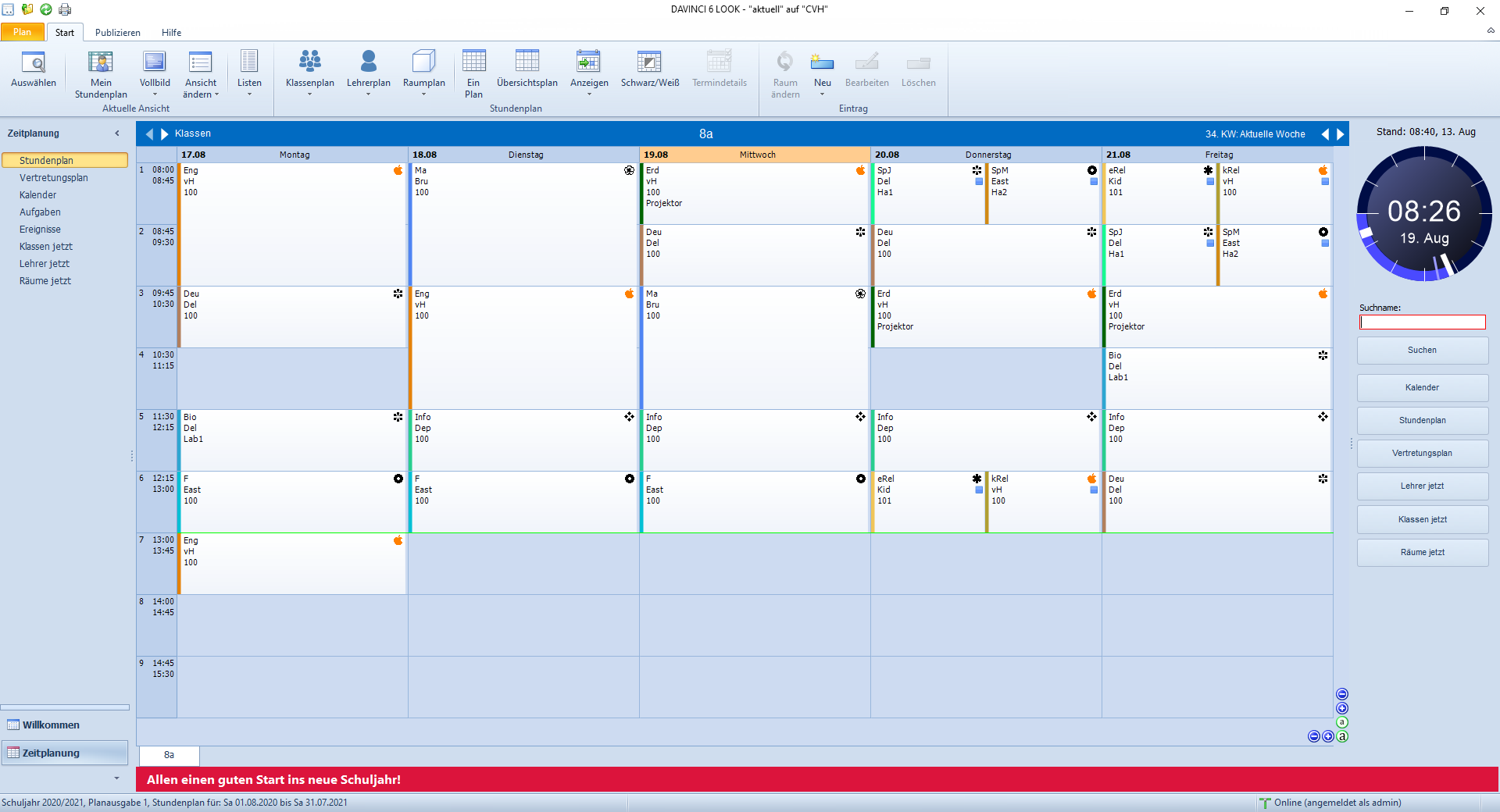Open Mein Stundenplan view
The image size is (1500, 812).
coord(101,75)
